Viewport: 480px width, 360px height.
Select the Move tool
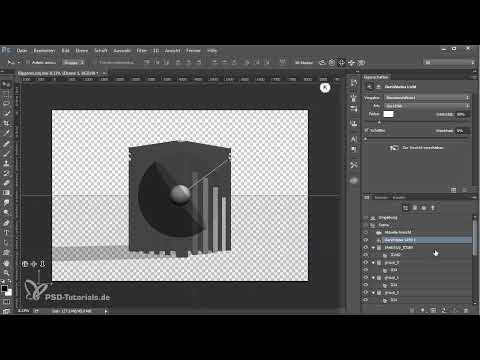pos(6,84)
